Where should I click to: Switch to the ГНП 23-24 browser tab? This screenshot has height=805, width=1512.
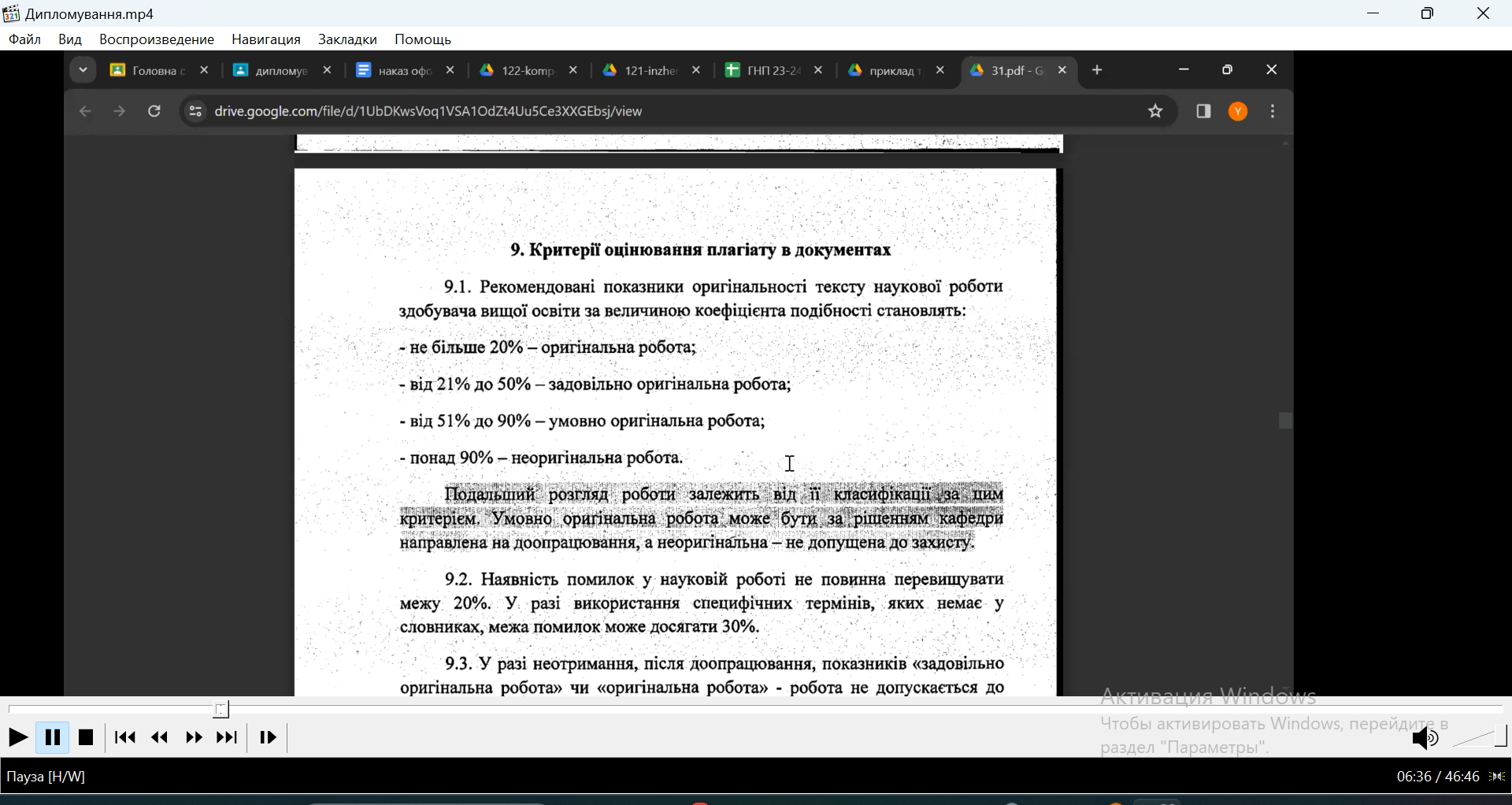point(762,71)
